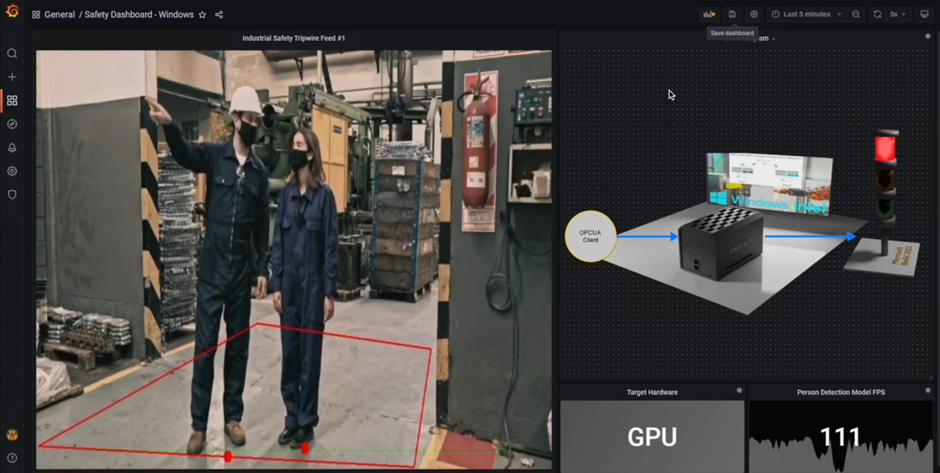The height and width of the screenshot is (473, 940).
Task: Click the Create plus icon in sidebar
Action: point(12,77)
